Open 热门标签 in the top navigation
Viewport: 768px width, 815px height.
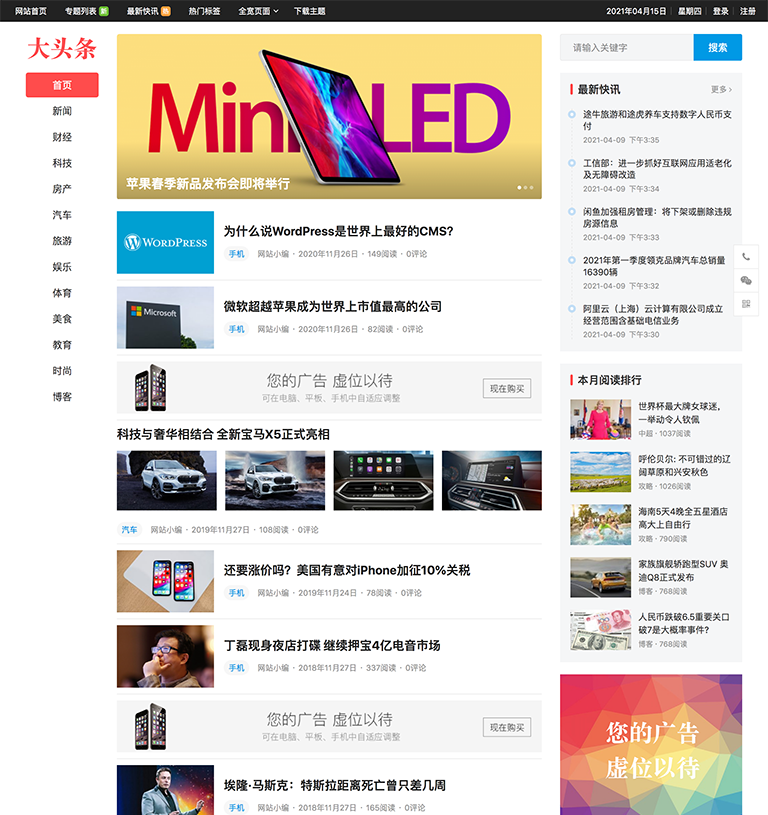point(204,11)
